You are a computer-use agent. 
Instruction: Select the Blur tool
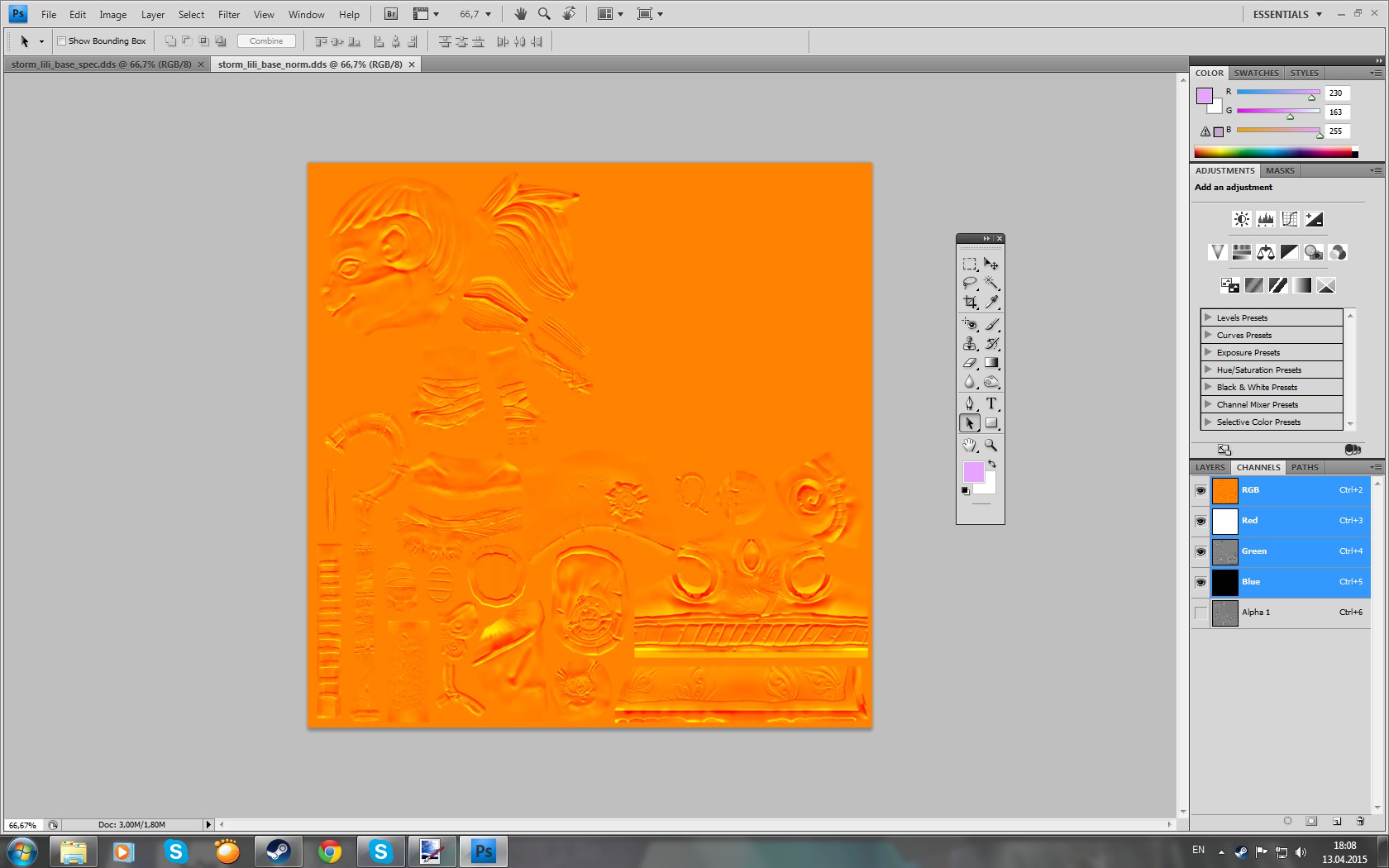click(970, 381)
